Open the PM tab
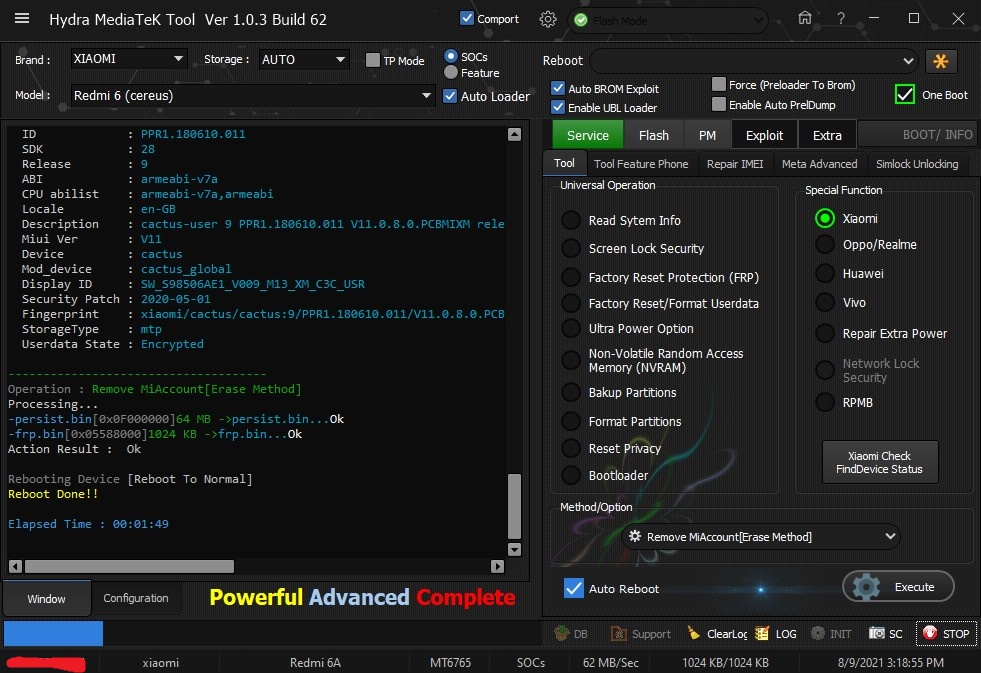 pyautogui.click(x=707, y=135)
